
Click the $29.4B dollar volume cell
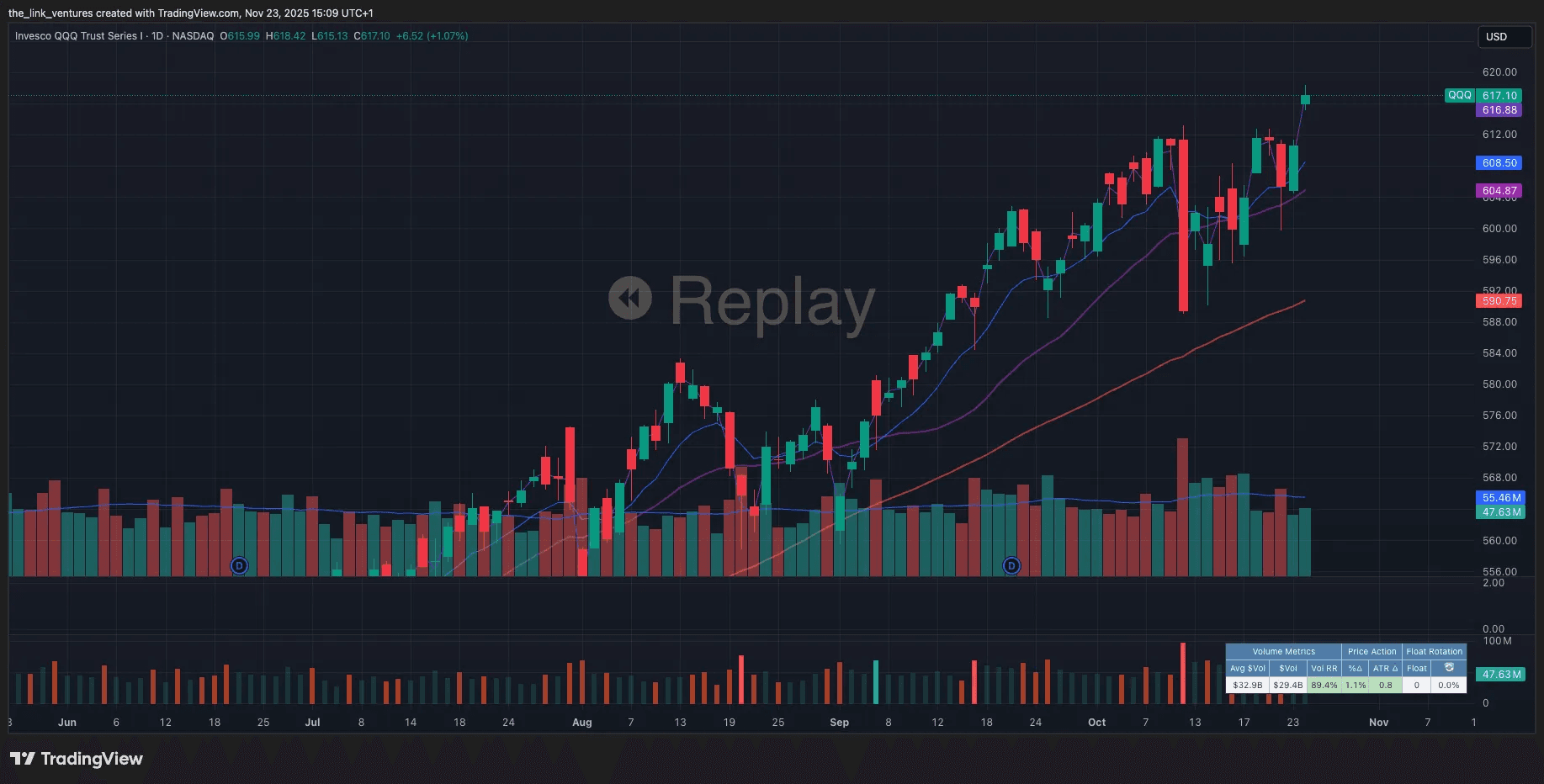coord(1287,686)
